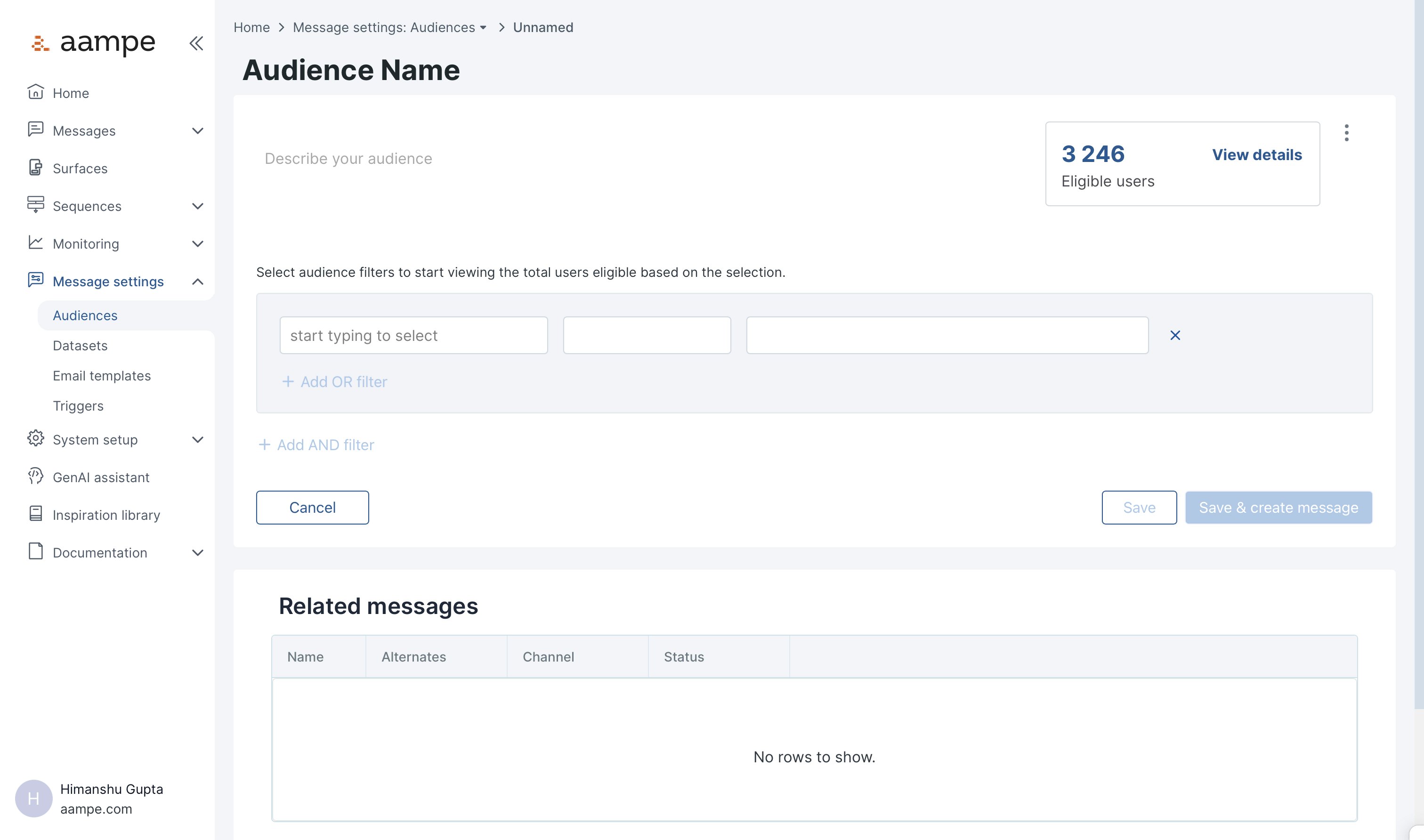Click the Inspiration library book icon
Screen dimensions: 1424x840
(x=35, y=514)
